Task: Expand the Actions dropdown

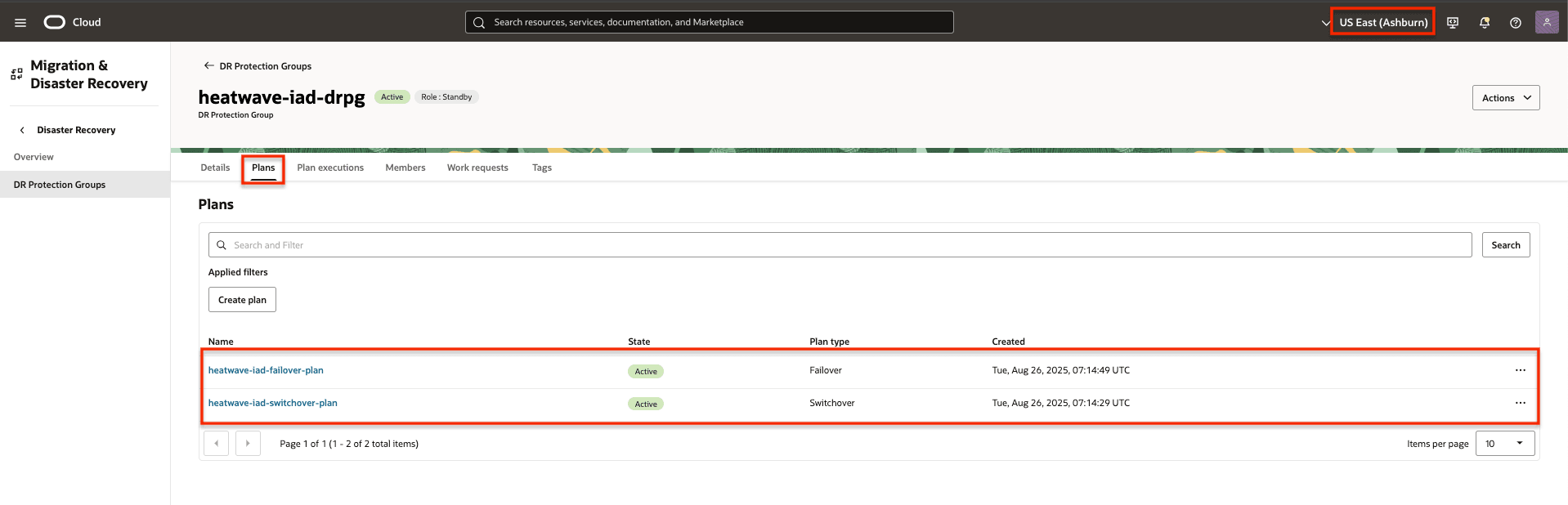Action: [x=1506, y=98]
